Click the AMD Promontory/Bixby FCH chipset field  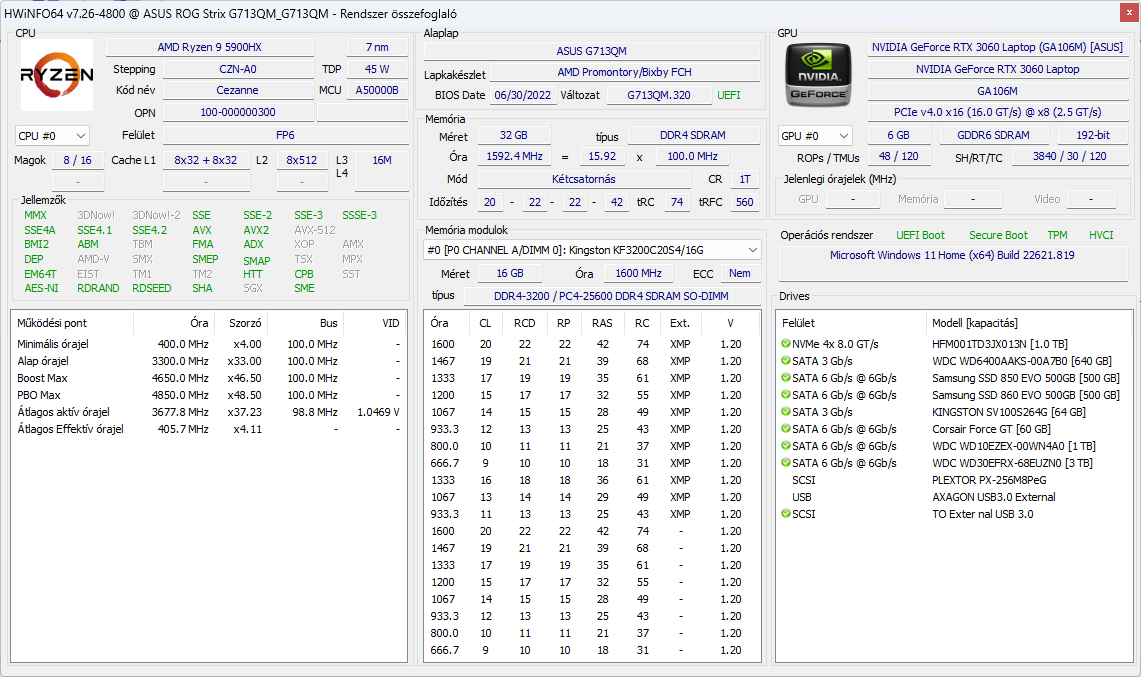[x=624, y=72]
